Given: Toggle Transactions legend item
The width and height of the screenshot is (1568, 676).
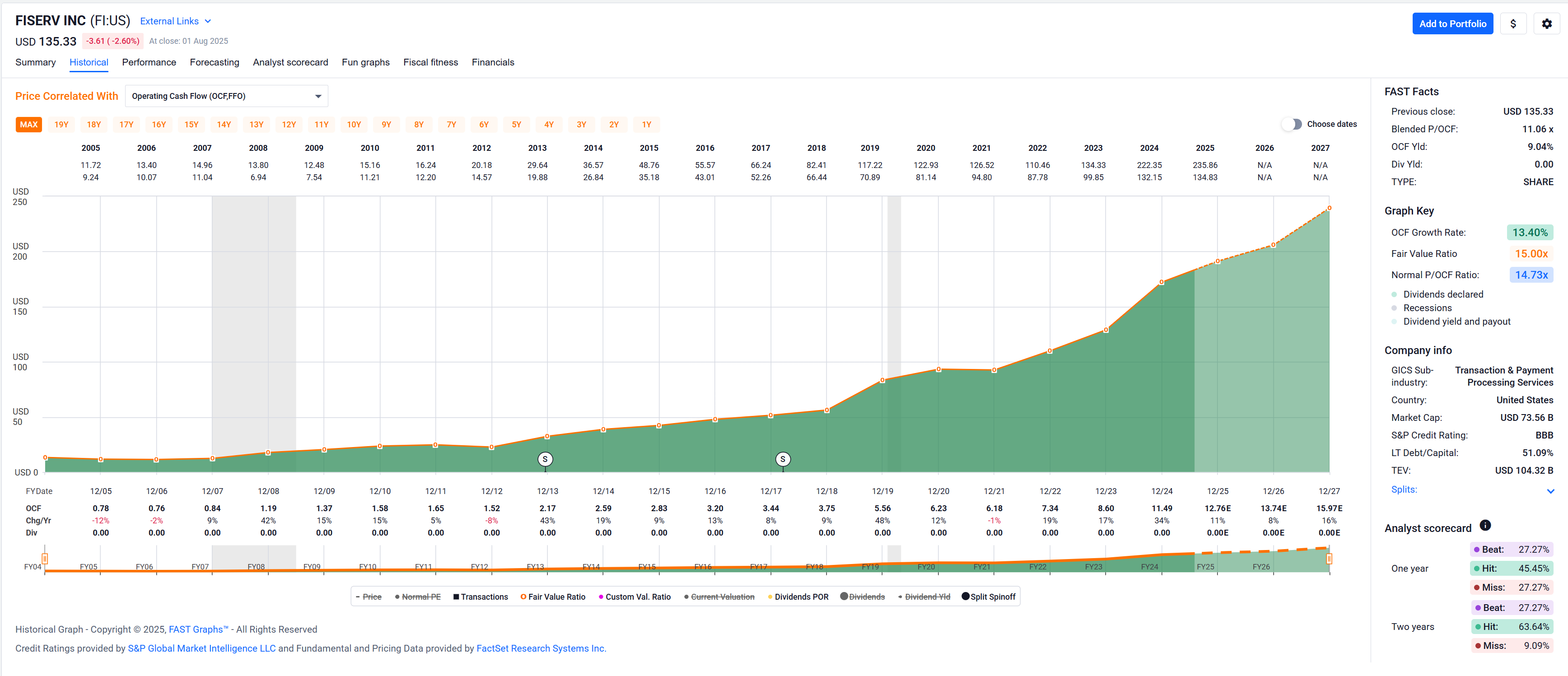Looking at the screenshot, I should point(480,597).
